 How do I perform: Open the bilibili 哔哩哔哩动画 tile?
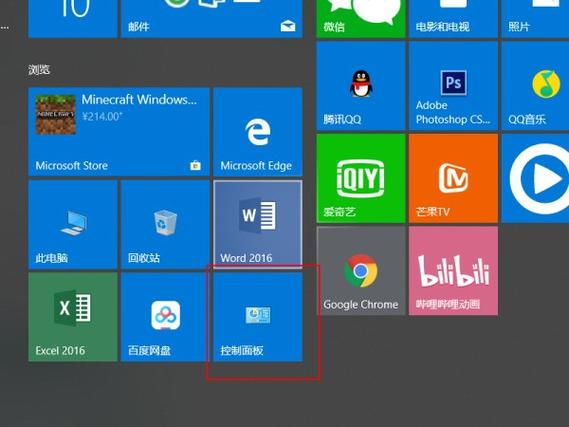[453, 271]
